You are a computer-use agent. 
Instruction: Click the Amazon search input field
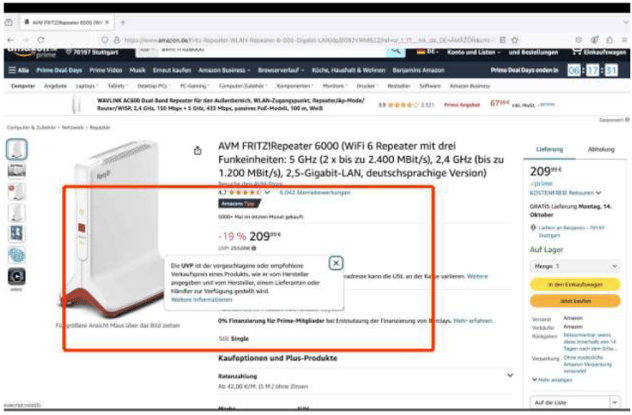click(272, 50)
